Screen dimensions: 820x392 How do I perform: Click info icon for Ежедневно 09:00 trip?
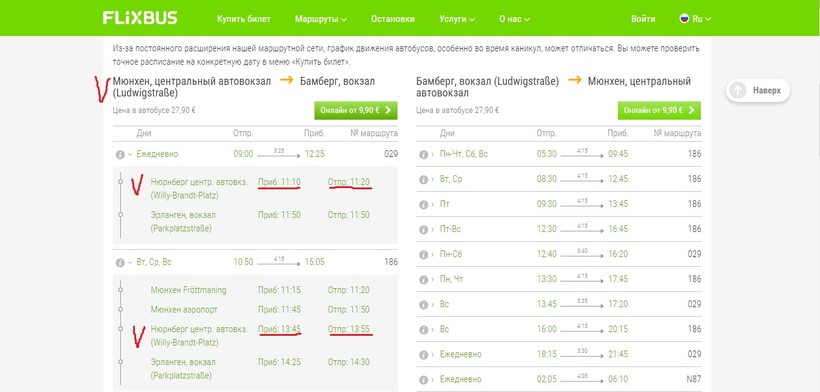pyautogui.click(x=120, y=155)
